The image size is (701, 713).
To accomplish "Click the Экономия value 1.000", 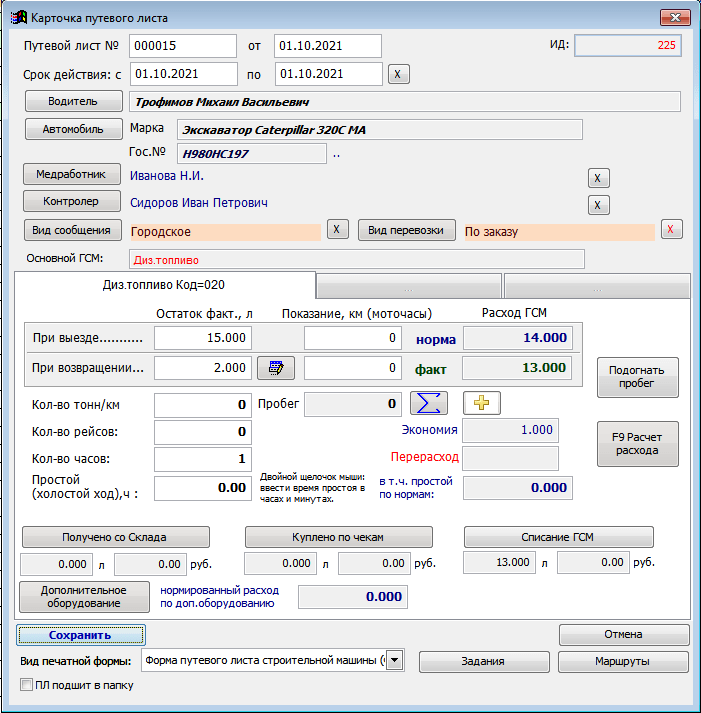I will (x=511, y=430).
